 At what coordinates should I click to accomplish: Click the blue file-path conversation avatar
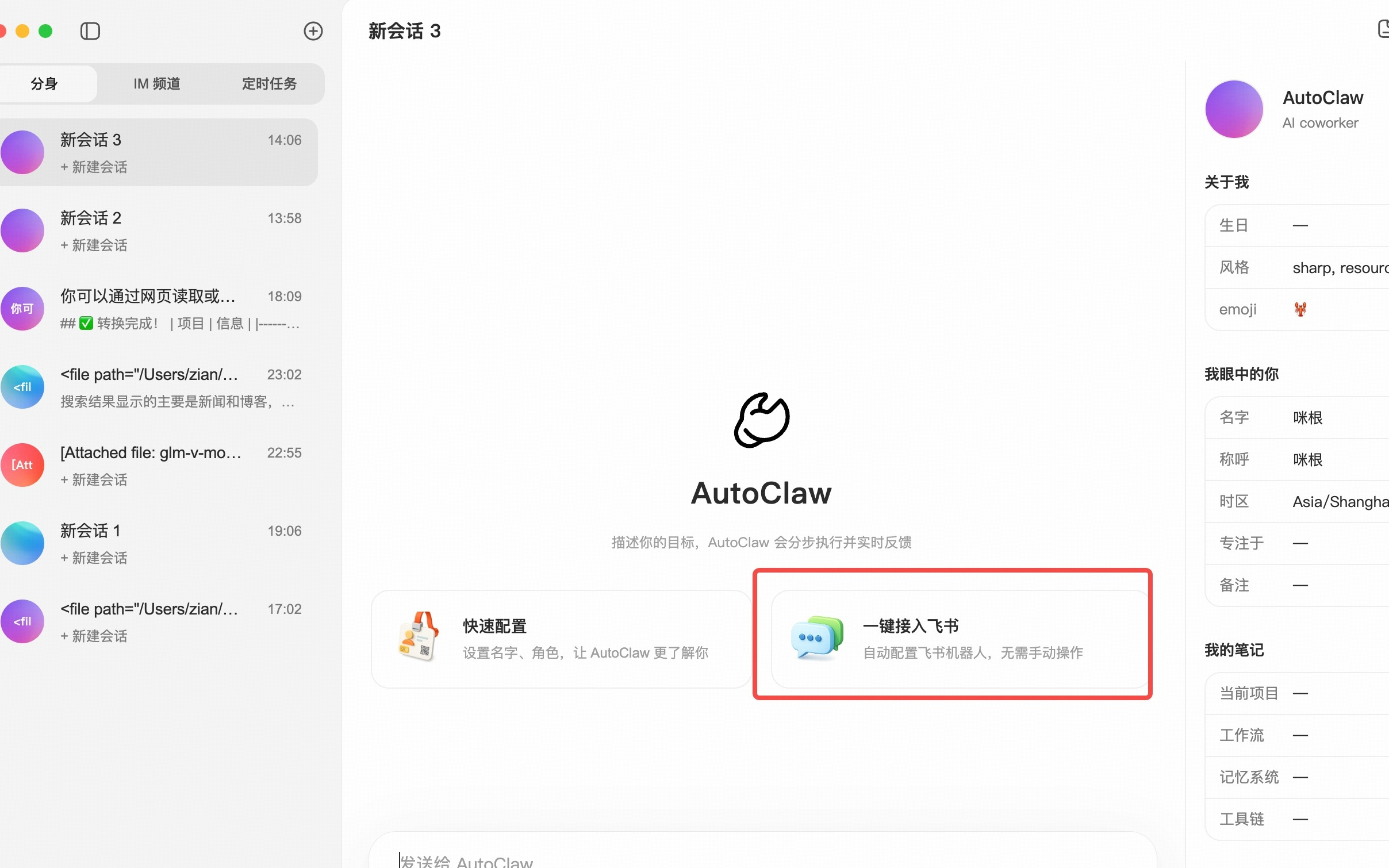(x=22, y=386)
